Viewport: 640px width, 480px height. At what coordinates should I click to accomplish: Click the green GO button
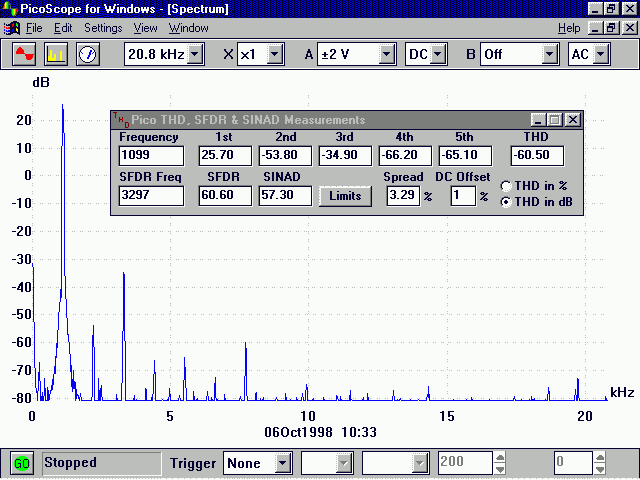click(x=22, y=463)
